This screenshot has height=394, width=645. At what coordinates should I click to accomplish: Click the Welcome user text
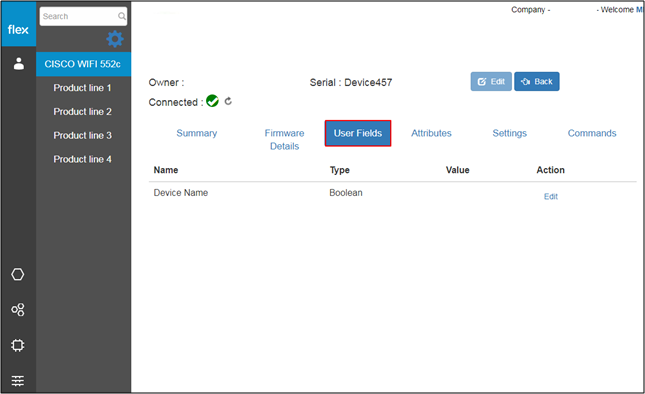click(x=621, y=9)
